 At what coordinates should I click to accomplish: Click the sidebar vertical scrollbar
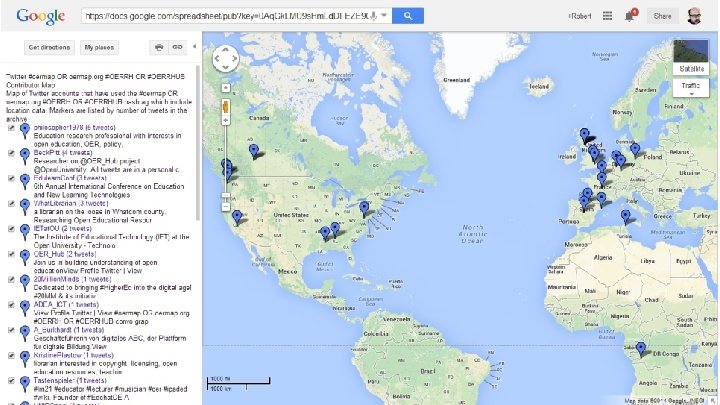(x=198, y=142)
